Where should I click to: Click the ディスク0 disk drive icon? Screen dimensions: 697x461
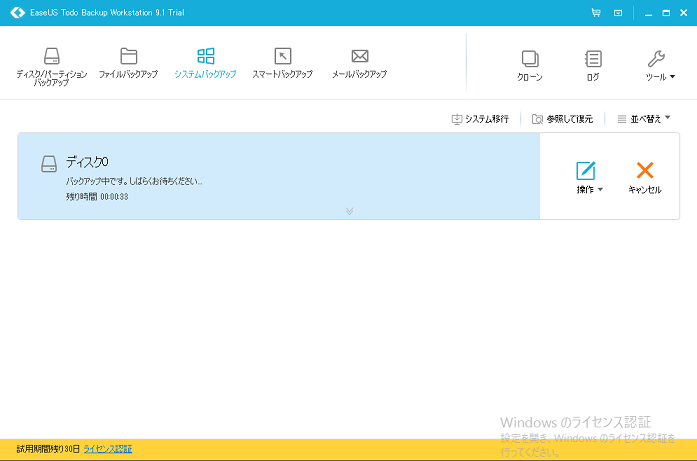[x=49, y=164]
